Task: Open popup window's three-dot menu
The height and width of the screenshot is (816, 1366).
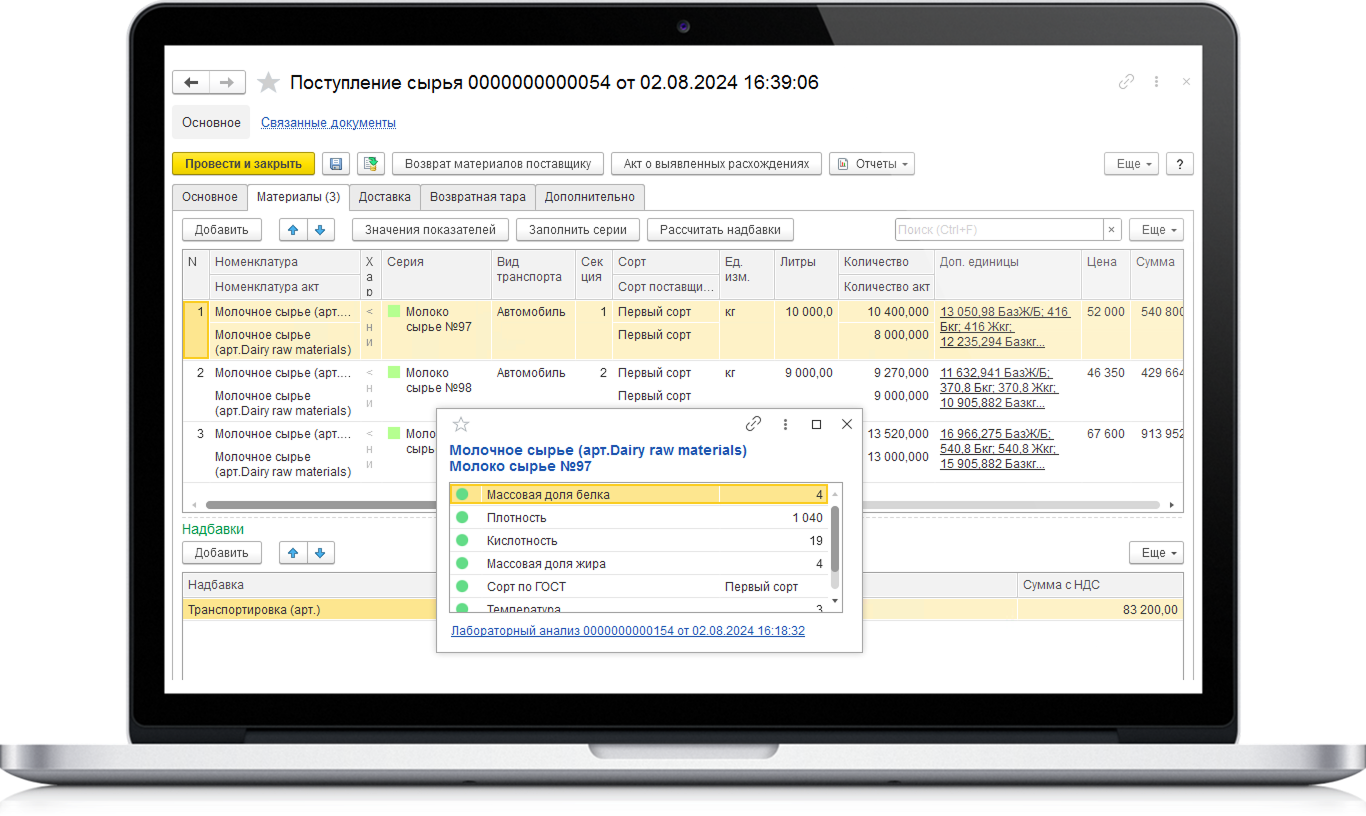Action: click(x=785, y=424)
